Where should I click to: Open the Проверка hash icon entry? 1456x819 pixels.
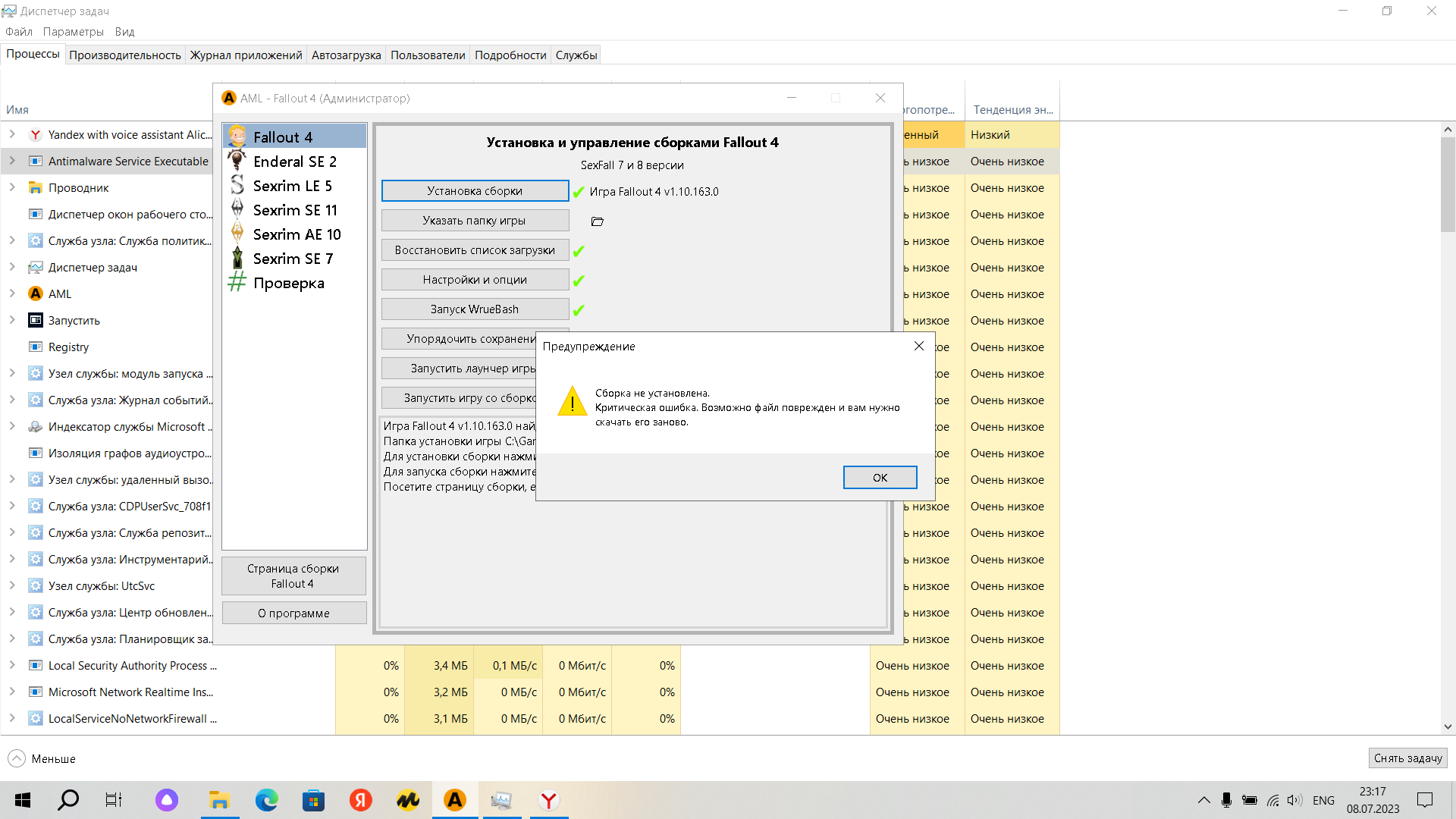pos(237,283)
